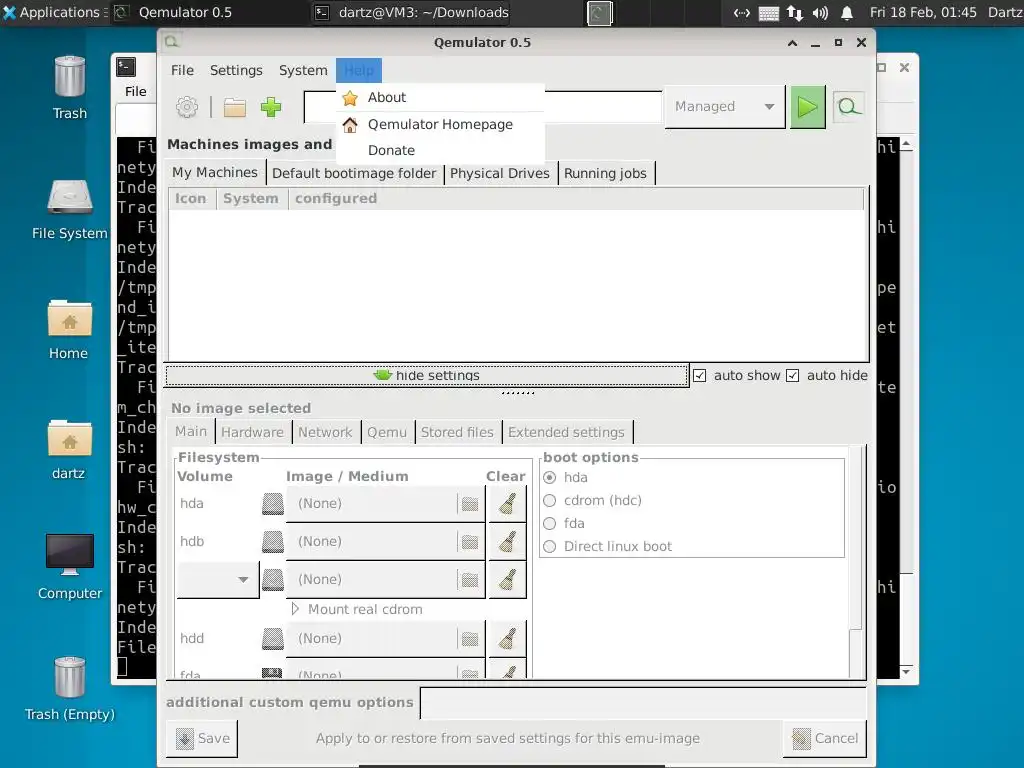The image size is (1024, 768).
Task: Expand Mount real cdrom
Action: pyautogui.click(x=295, y=609)
